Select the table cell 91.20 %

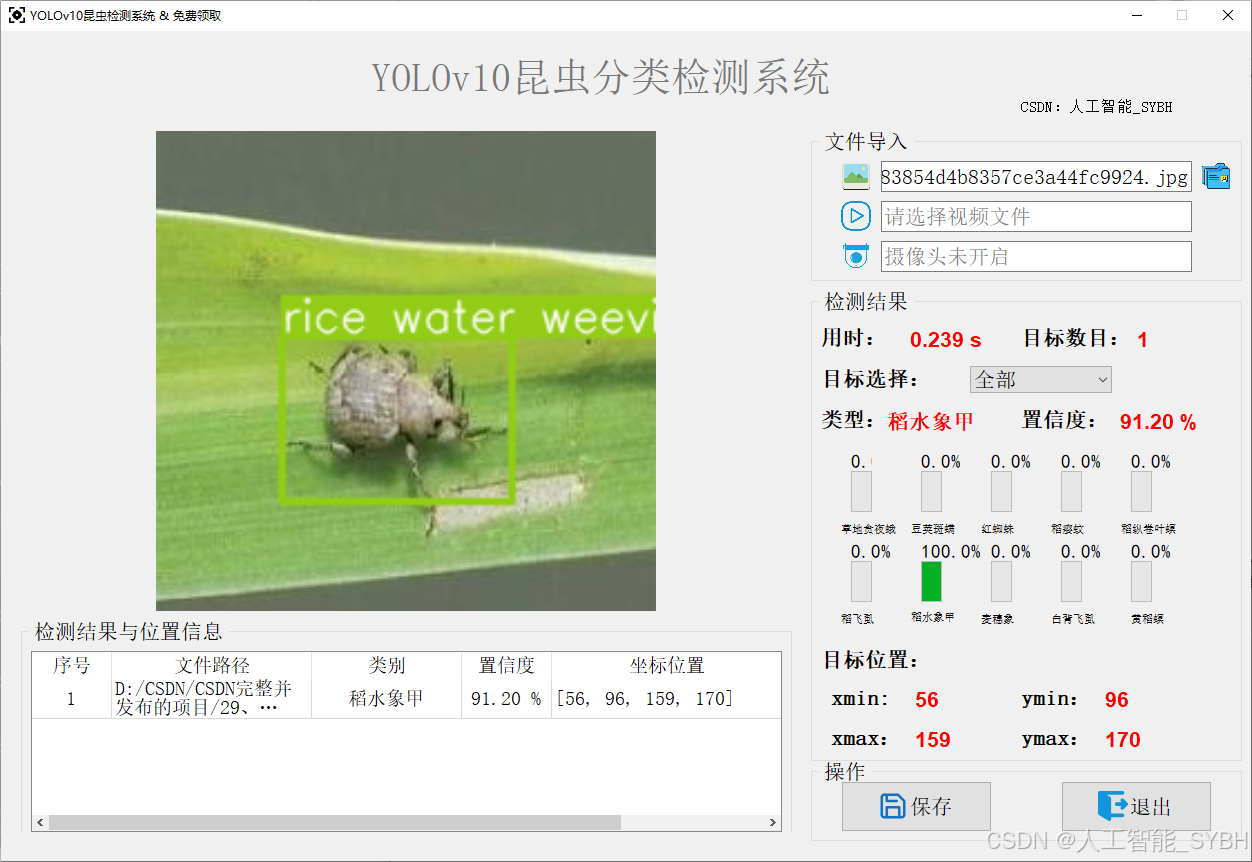(507, 699)
